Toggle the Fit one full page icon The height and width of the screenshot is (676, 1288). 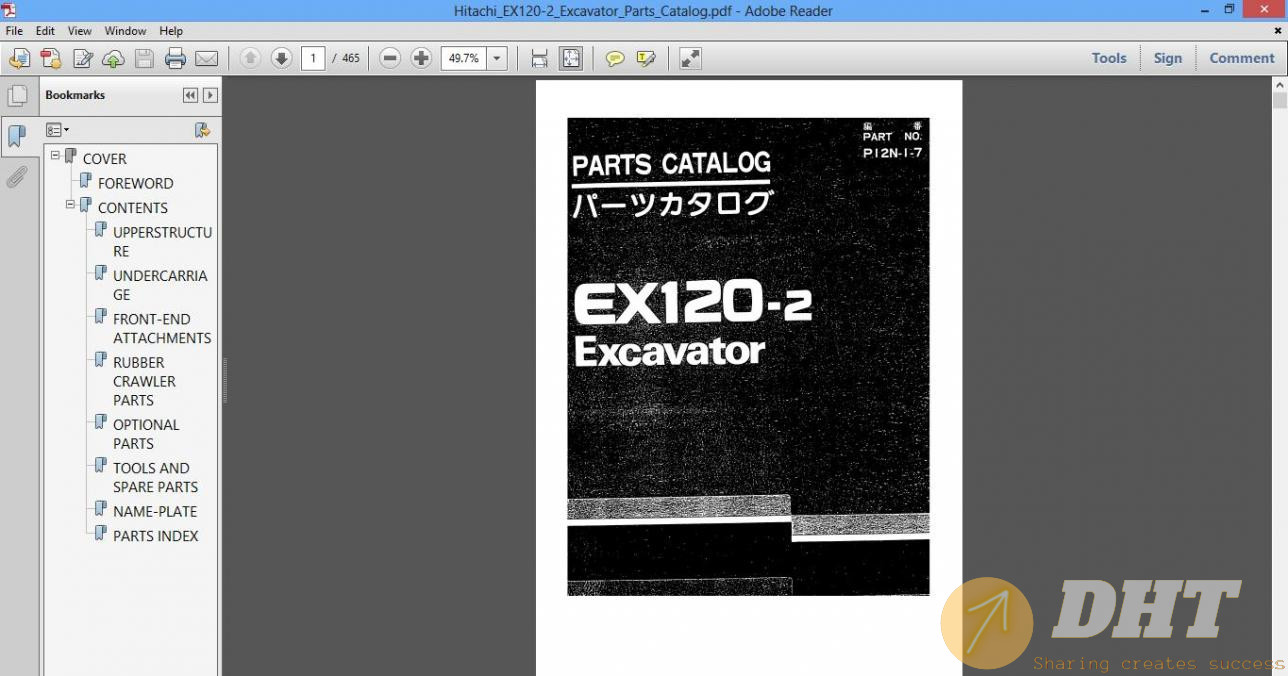pos(570,59)
